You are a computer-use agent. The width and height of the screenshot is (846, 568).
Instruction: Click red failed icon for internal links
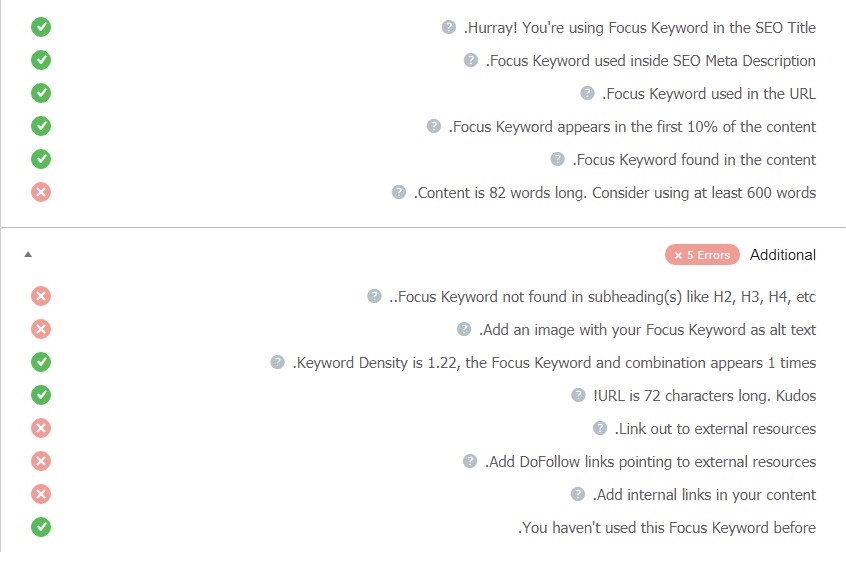tap(41, 494)
